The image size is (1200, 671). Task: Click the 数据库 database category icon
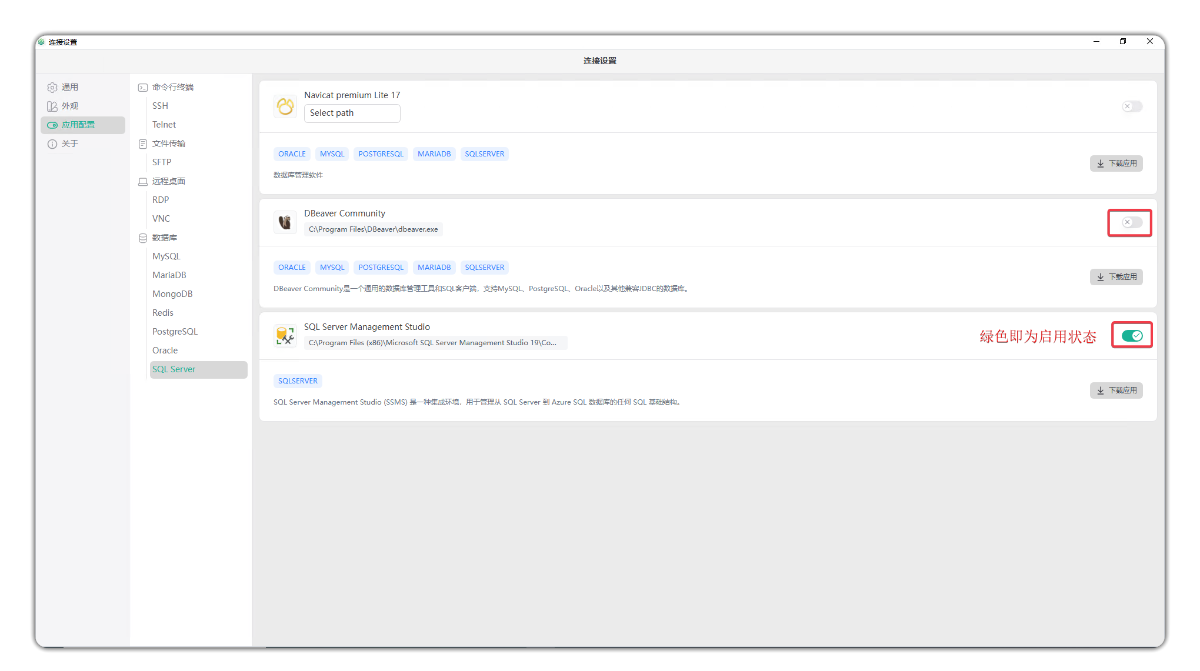pyautogui.click(x=143, y=238)
